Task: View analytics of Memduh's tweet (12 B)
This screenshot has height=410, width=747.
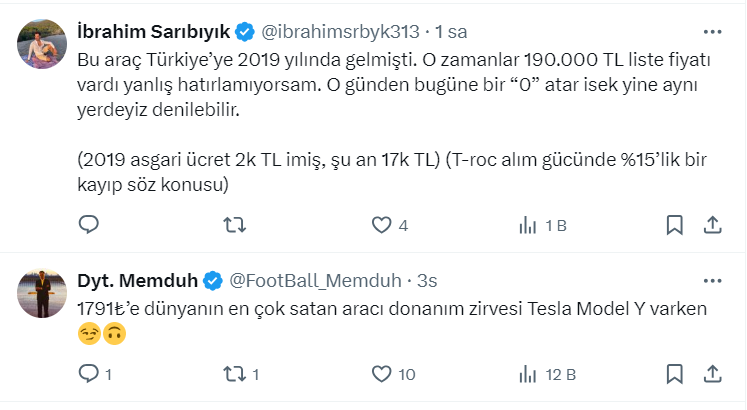Action: click(526, 375)
